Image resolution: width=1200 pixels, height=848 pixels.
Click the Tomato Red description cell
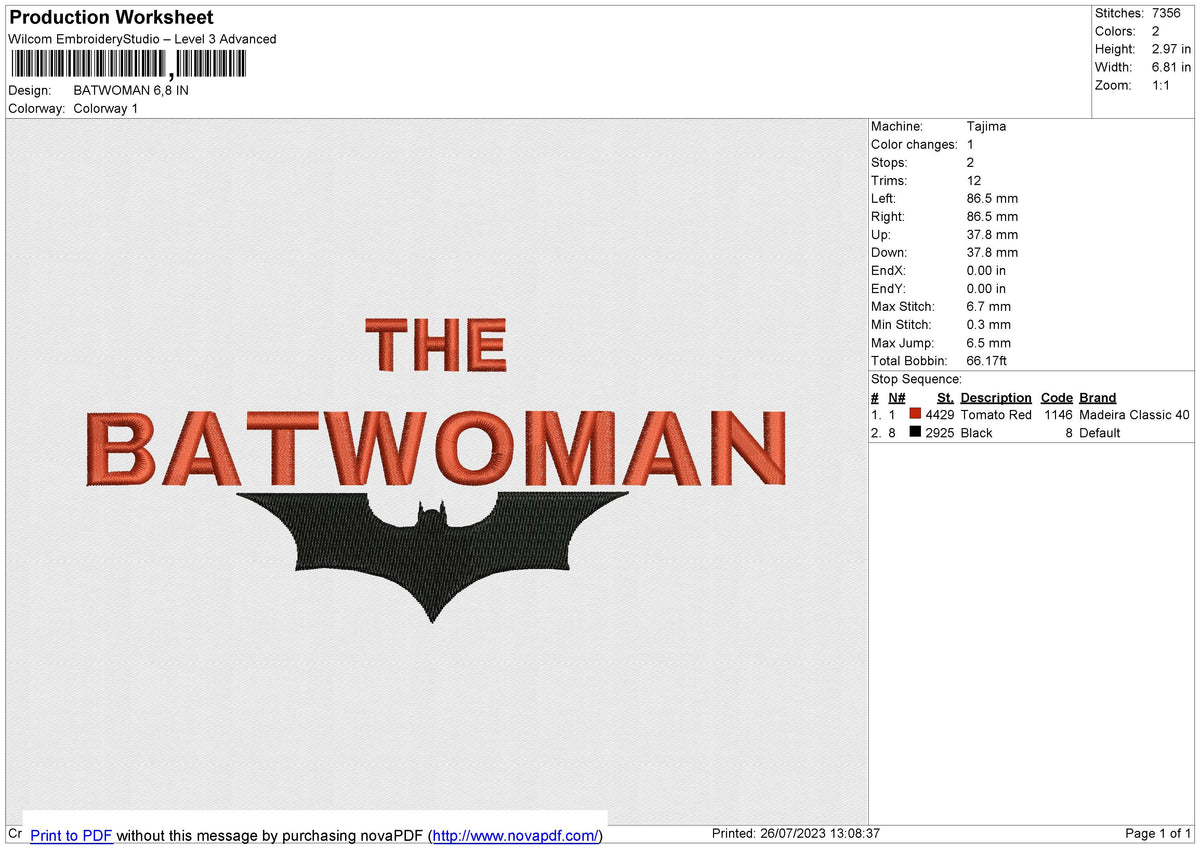tap(996, 415)
